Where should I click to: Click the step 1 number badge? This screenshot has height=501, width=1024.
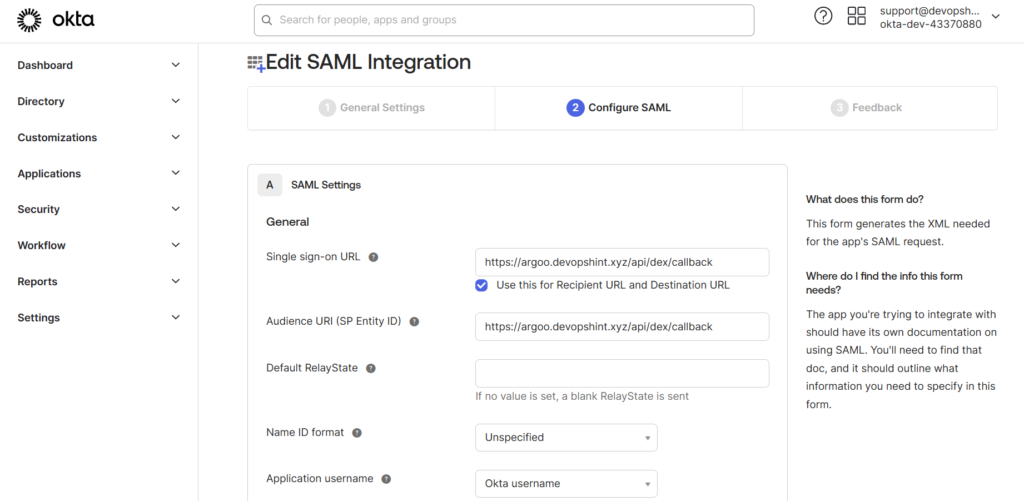click(x=327, y=108)
